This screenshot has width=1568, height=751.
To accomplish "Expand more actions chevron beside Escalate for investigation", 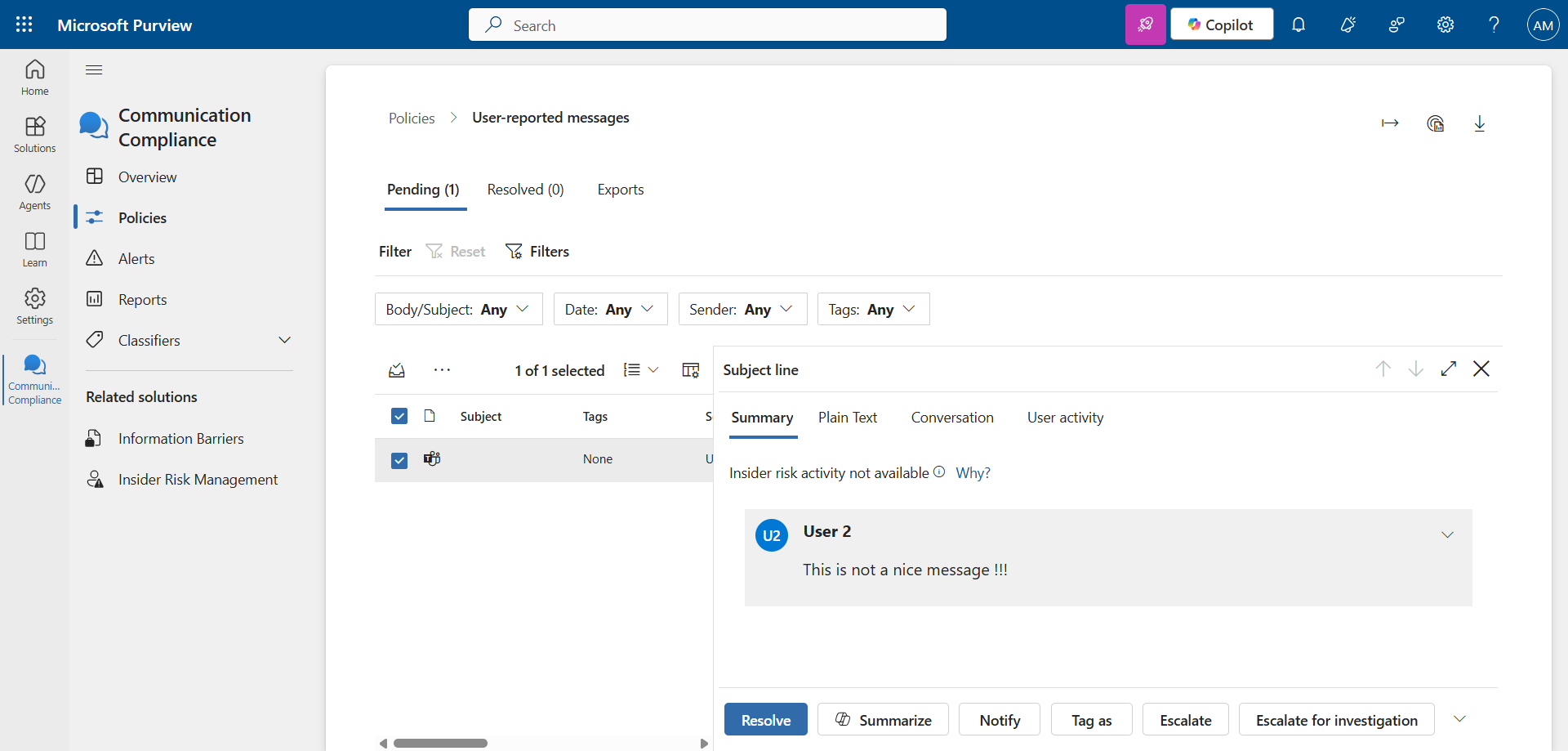I will 1459,719.
